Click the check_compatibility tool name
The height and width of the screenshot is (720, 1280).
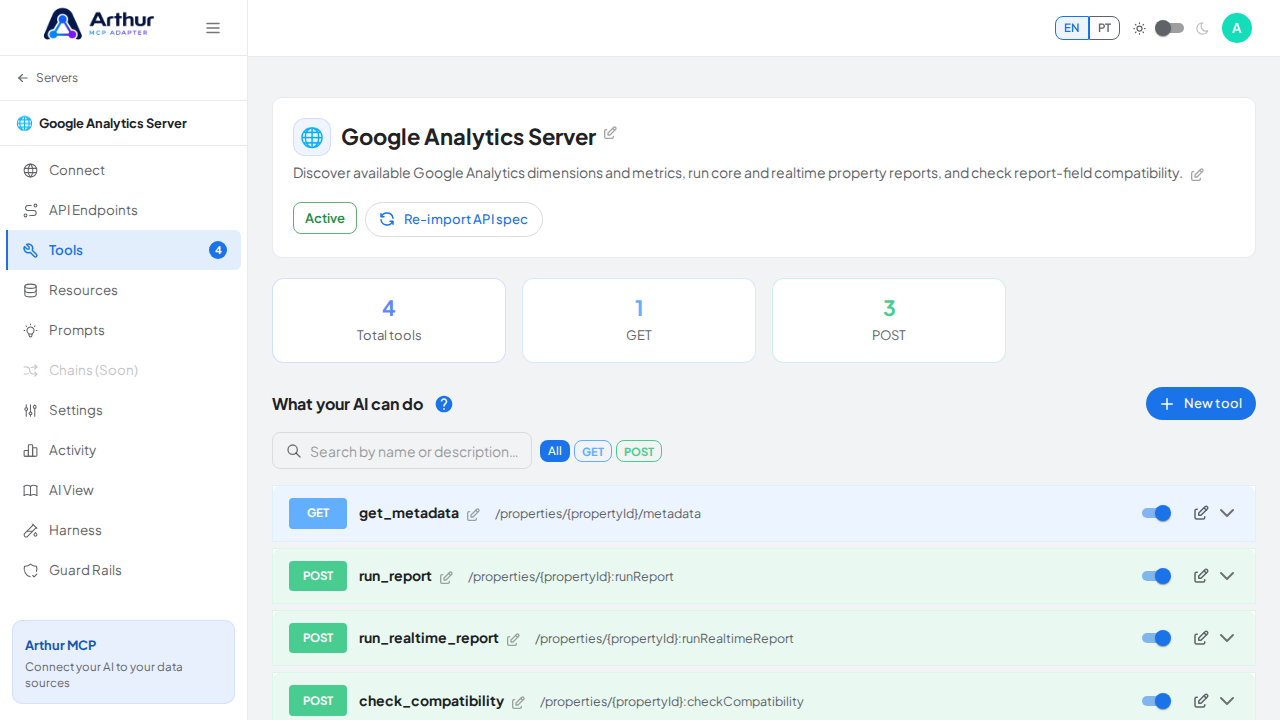(x=431, y=701)
